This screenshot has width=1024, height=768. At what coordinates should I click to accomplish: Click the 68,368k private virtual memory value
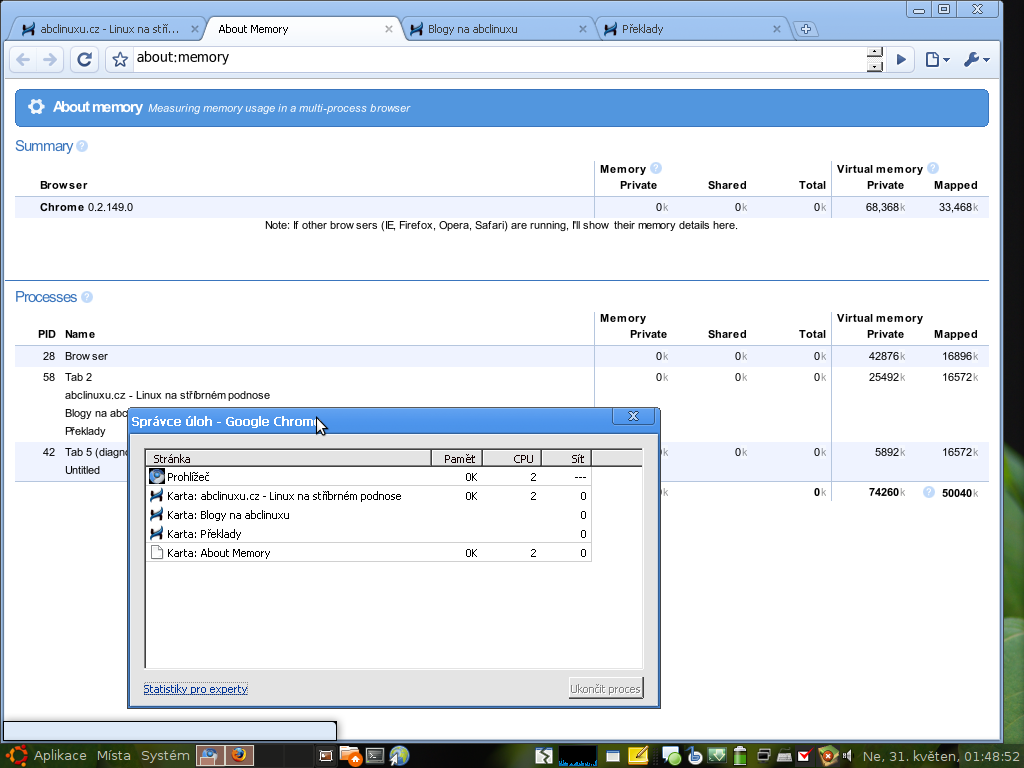coord(886,207)
